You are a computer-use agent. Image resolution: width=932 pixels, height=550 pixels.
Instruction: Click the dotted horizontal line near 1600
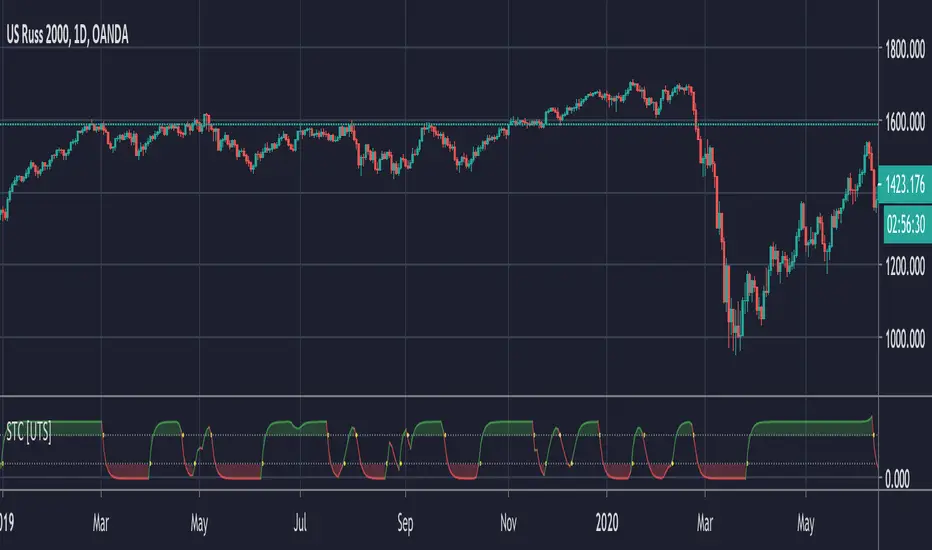300,123
